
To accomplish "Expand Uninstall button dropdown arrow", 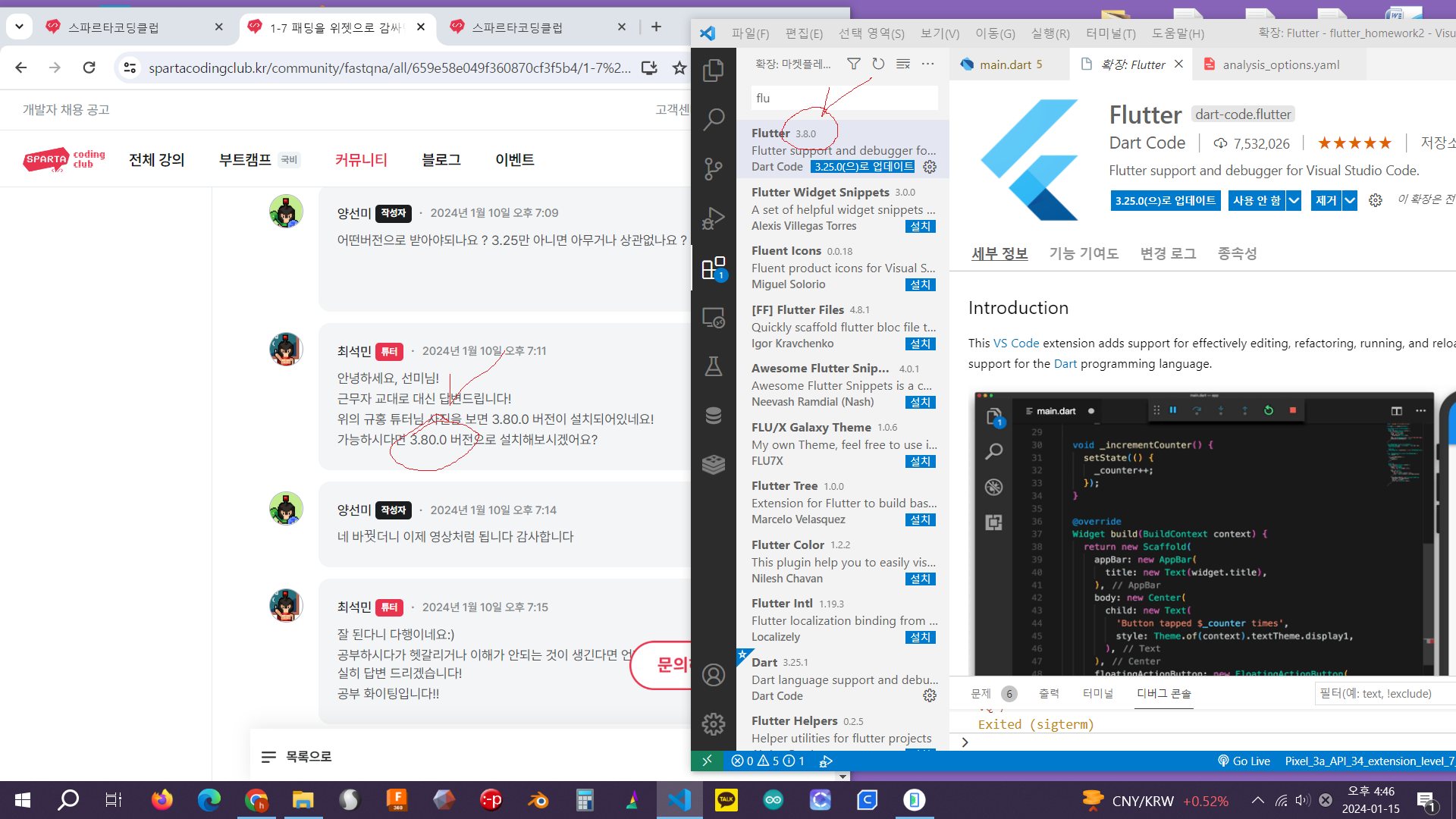I will click(x=1350, y=201).
